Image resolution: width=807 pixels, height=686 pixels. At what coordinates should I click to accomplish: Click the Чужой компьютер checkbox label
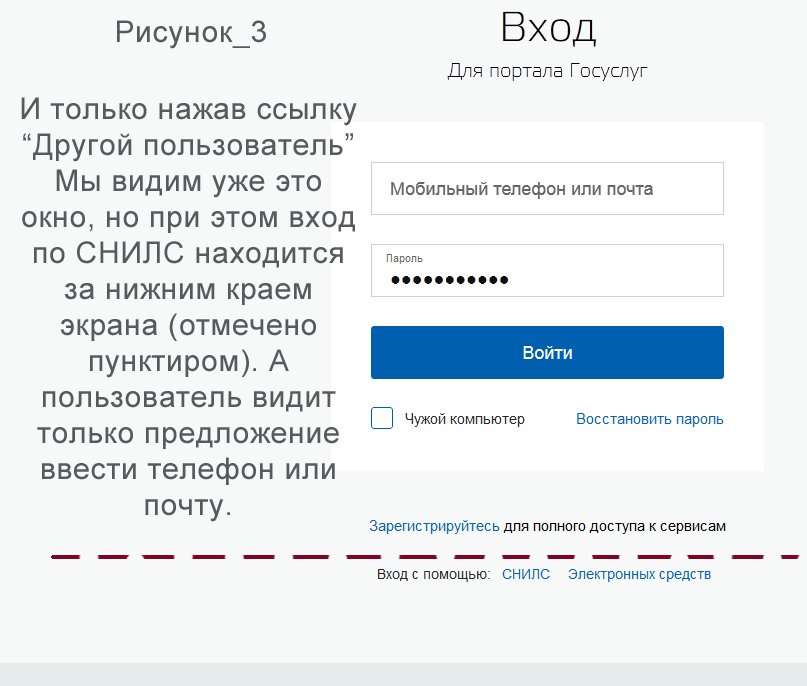464,420
